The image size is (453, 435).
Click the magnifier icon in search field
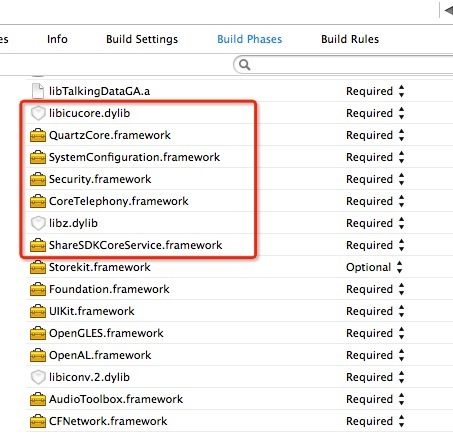tap(244, 65)
